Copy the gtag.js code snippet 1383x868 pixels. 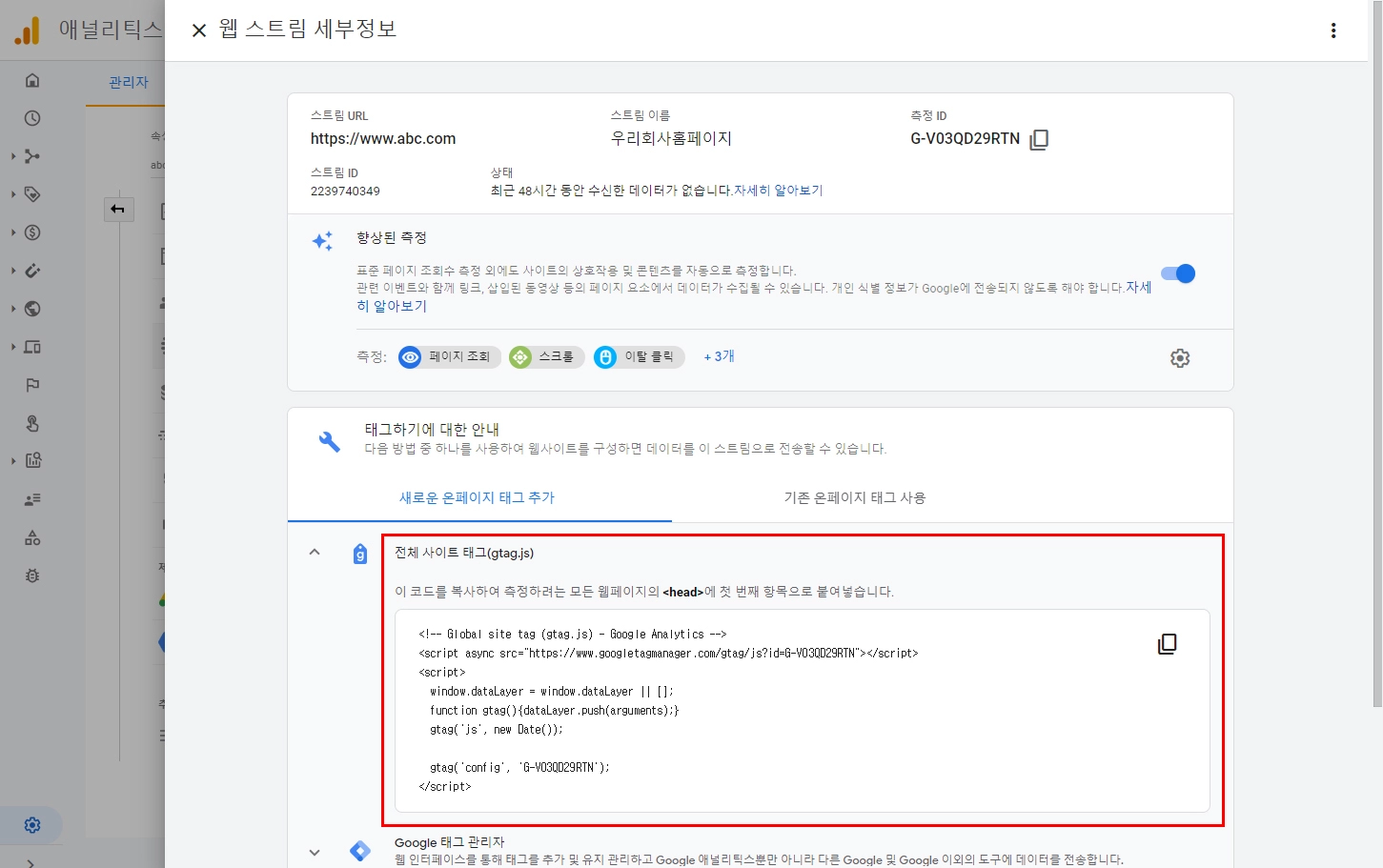pos(1167,644)
